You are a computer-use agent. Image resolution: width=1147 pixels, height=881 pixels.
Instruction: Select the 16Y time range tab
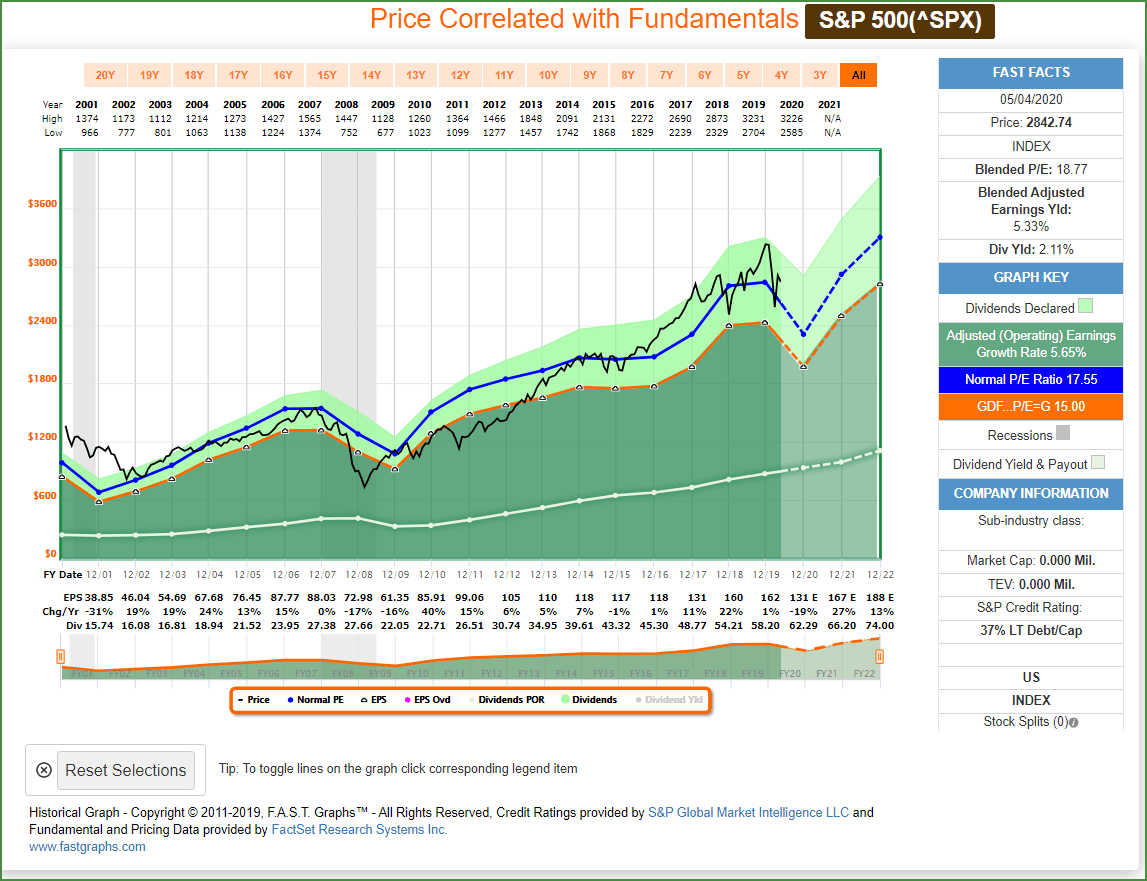282,75
